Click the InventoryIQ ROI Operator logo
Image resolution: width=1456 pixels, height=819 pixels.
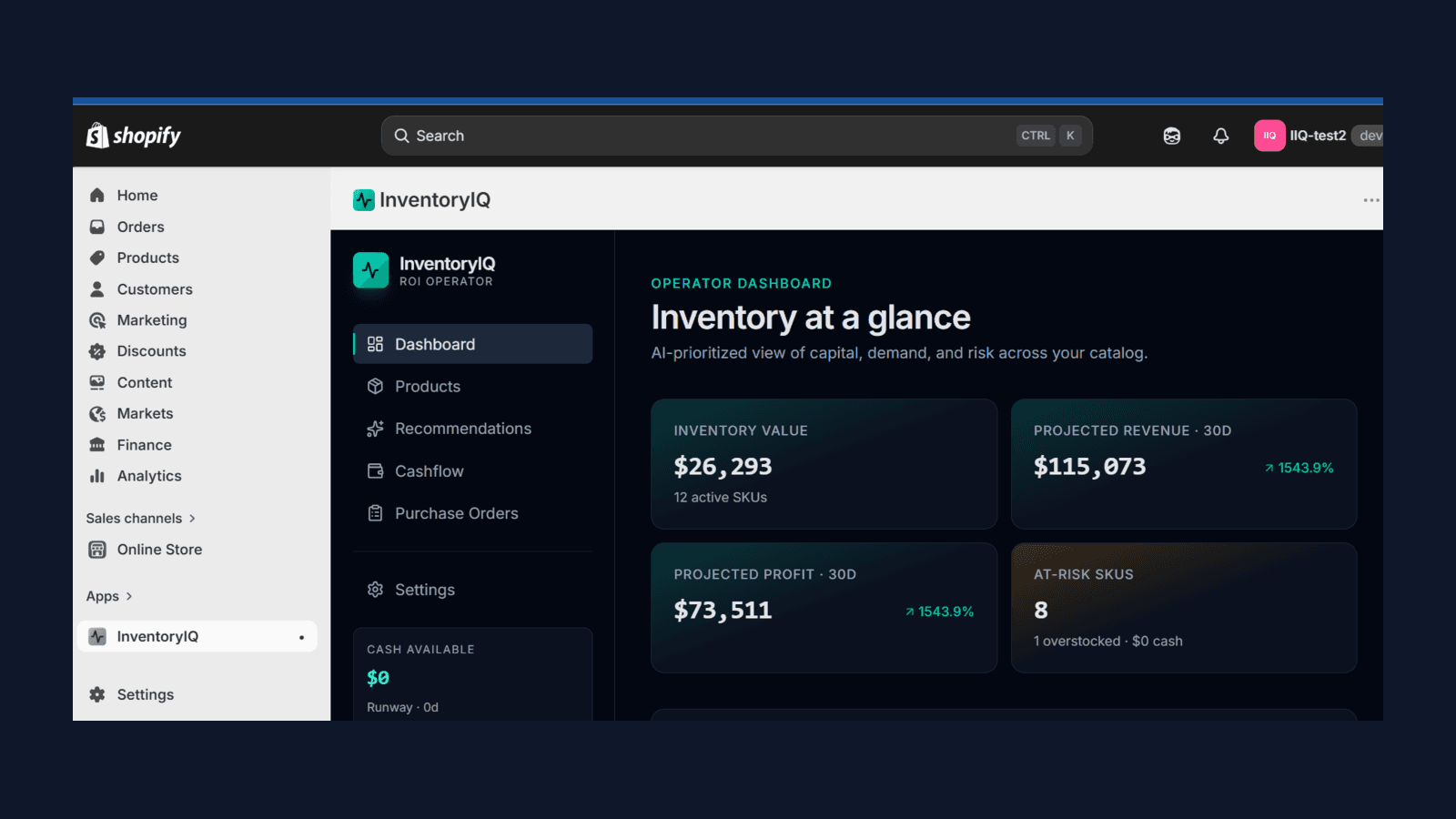pos(370,270)
